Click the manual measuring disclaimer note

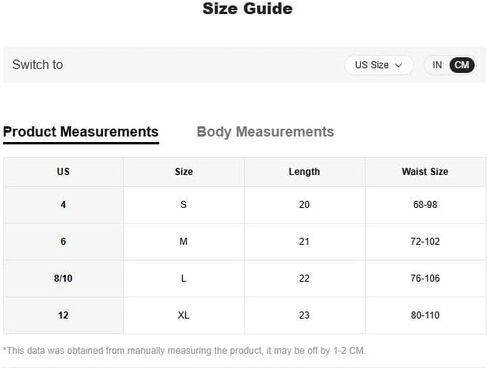[184, 351]
